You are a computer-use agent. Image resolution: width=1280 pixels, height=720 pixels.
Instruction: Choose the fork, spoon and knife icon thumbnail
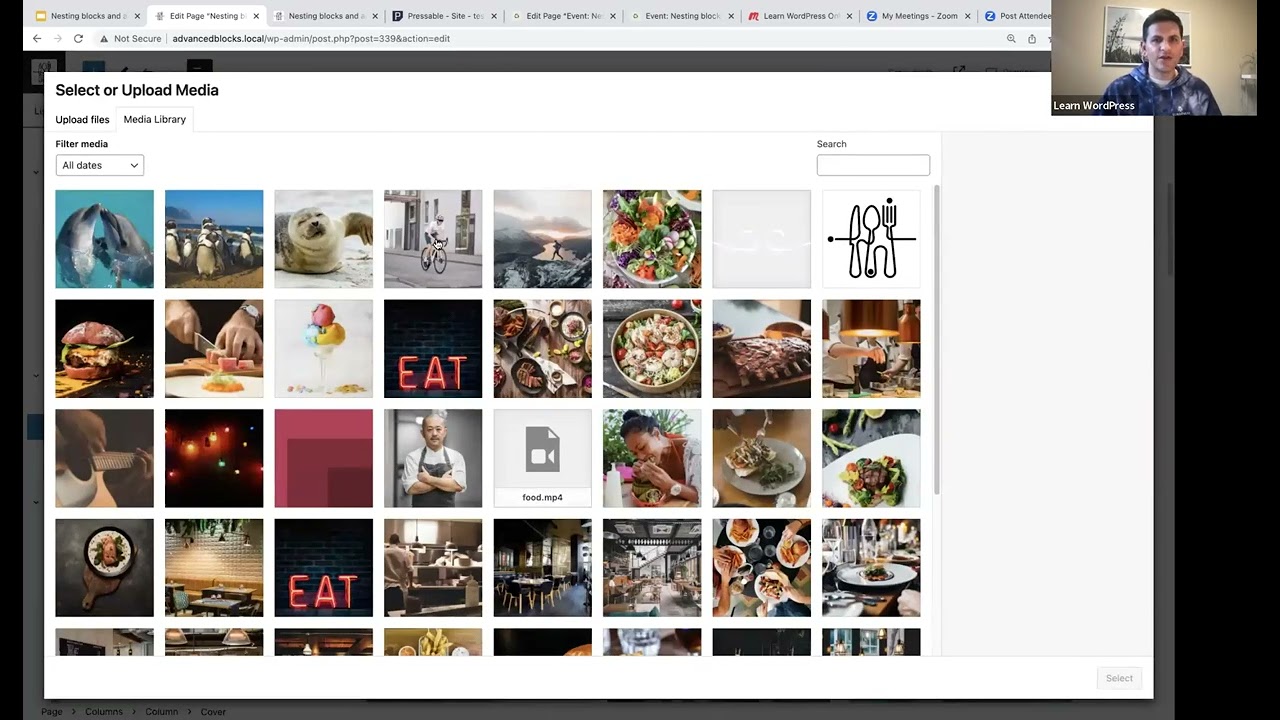(871, 239)
